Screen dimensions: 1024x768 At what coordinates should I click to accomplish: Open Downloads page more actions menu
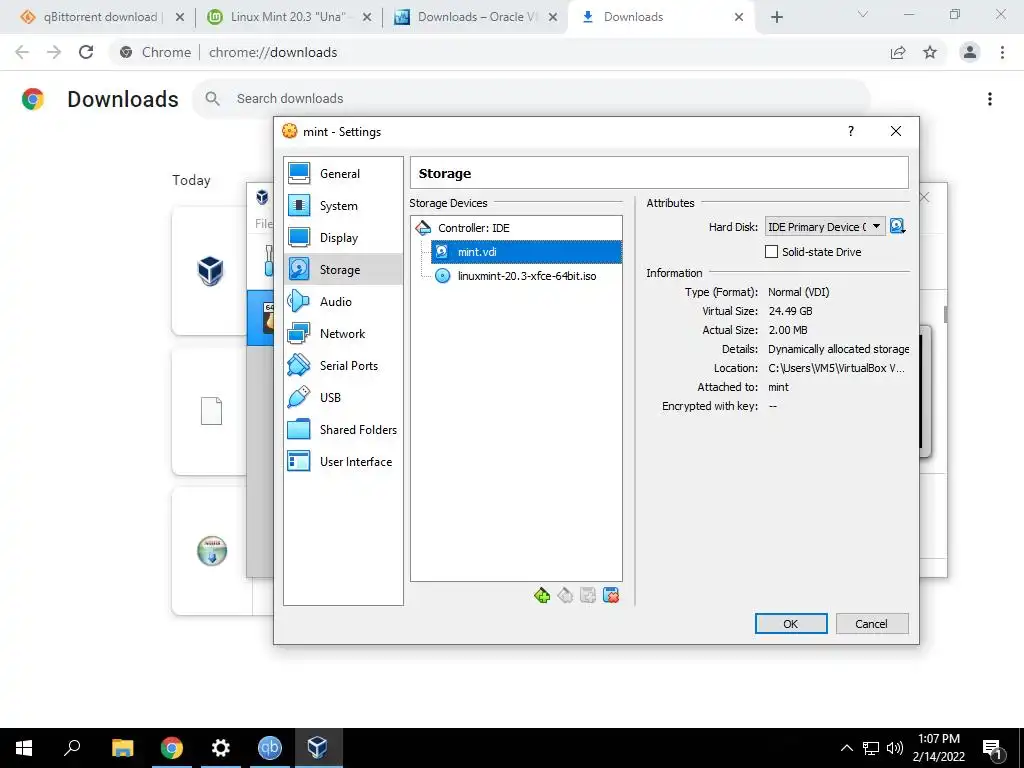990,99
